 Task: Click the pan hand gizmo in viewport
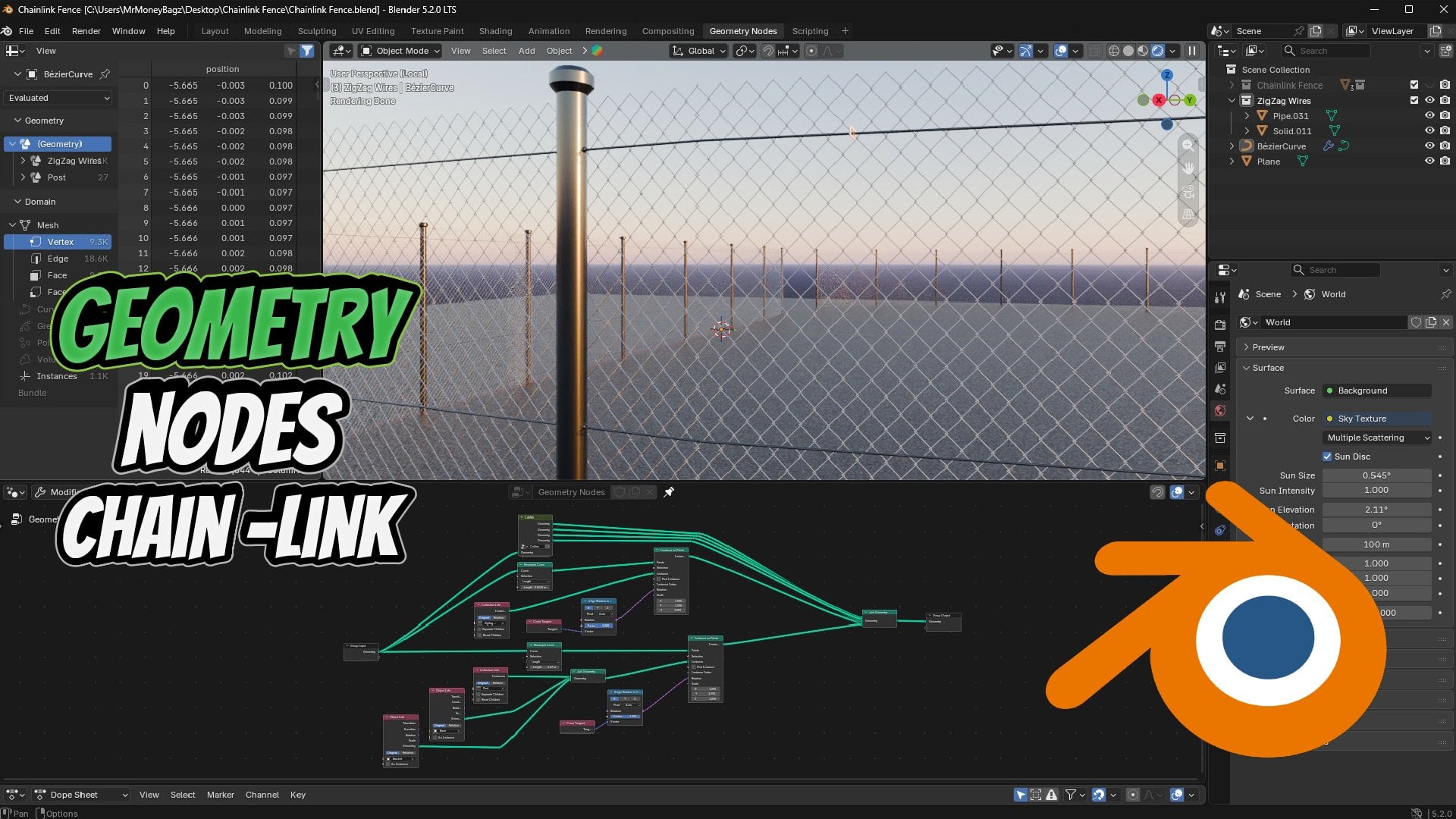1188,168
